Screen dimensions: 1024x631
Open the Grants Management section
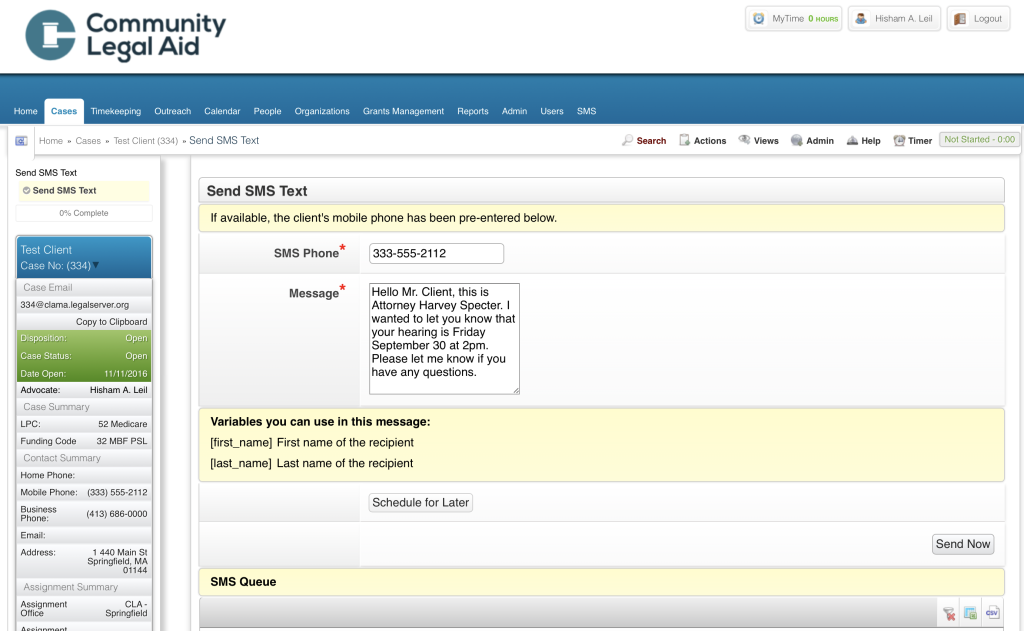click(x=403, y=111)
